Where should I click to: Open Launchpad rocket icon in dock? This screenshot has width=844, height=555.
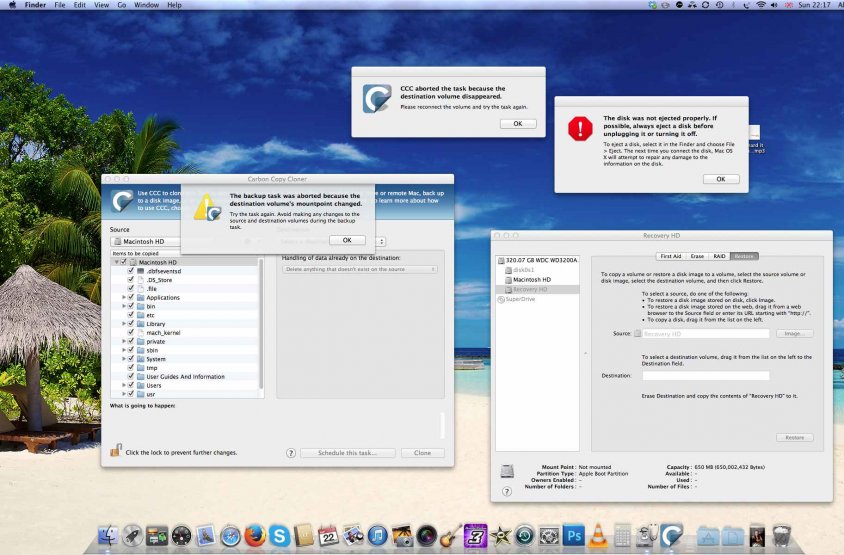(132, 536)
